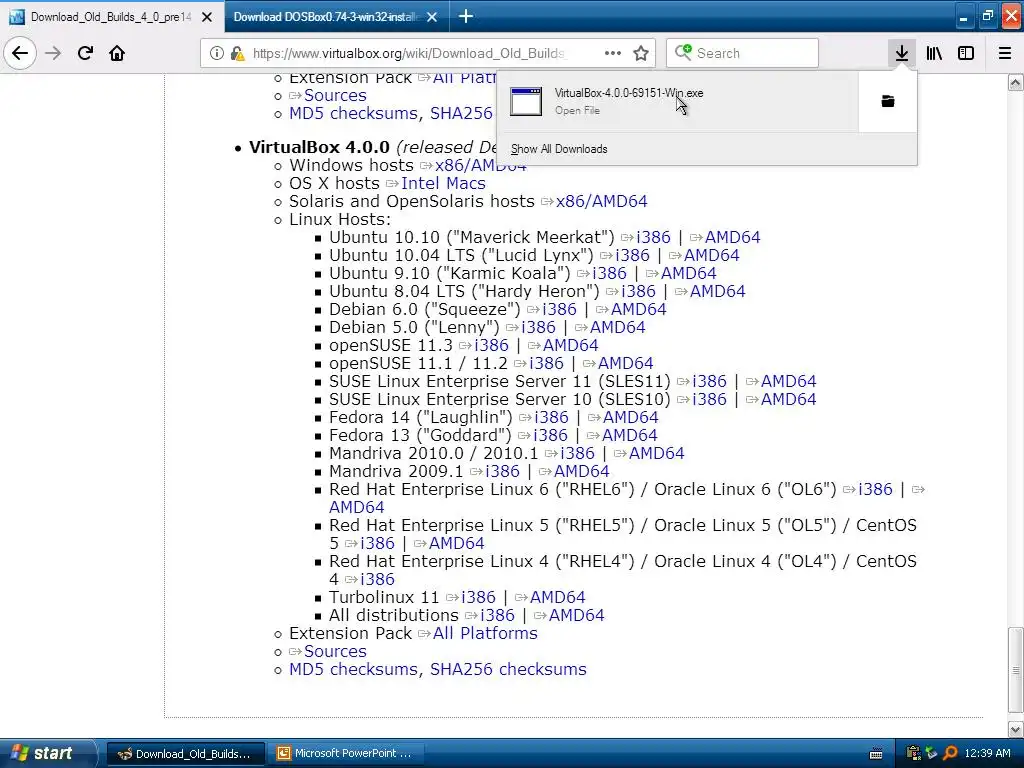Switch to Microsoft PowerPoint taskbar item

tap(345, 754)
